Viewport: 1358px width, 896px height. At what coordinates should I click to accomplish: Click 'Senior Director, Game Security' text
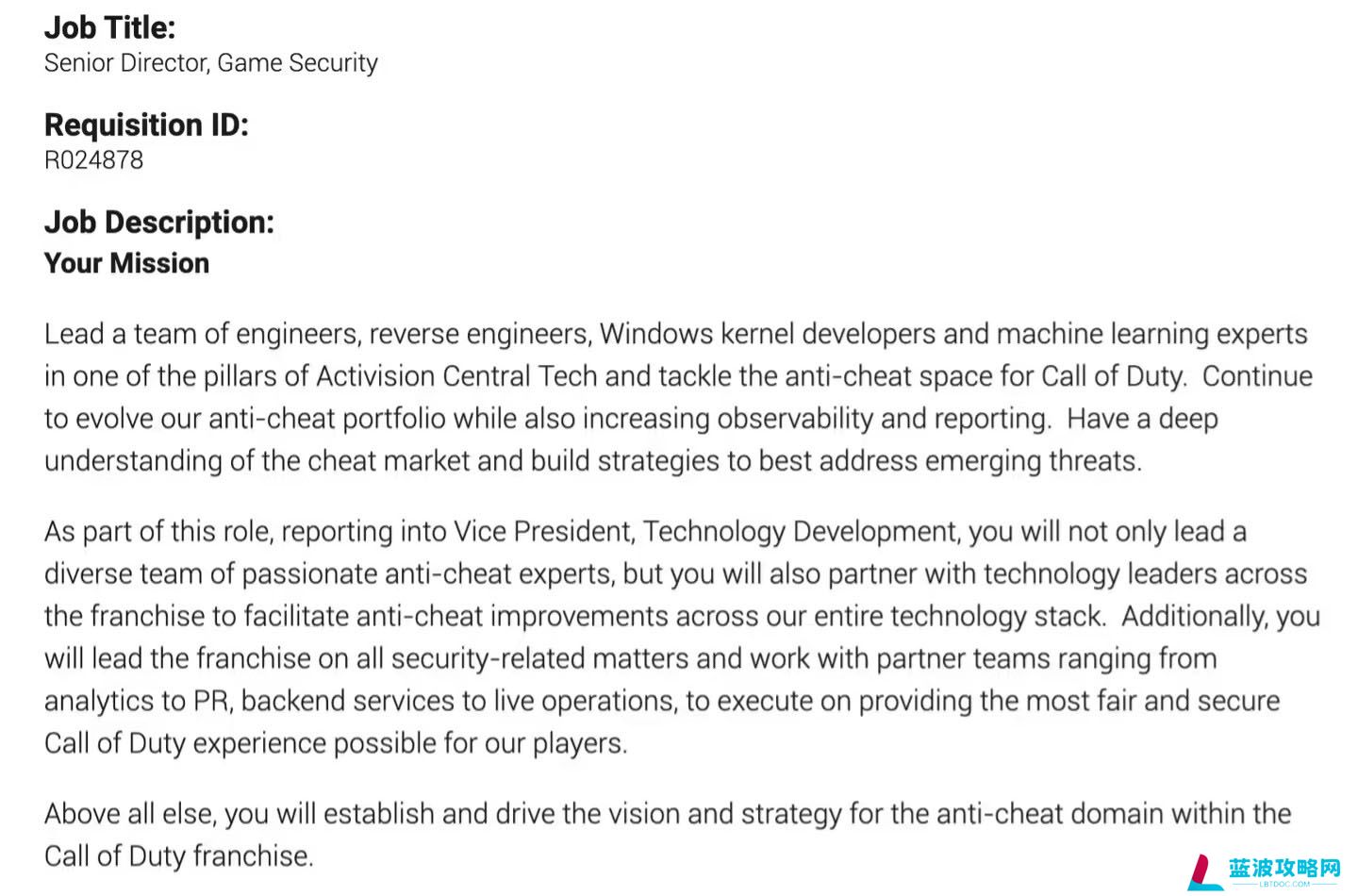click(210, 63)
